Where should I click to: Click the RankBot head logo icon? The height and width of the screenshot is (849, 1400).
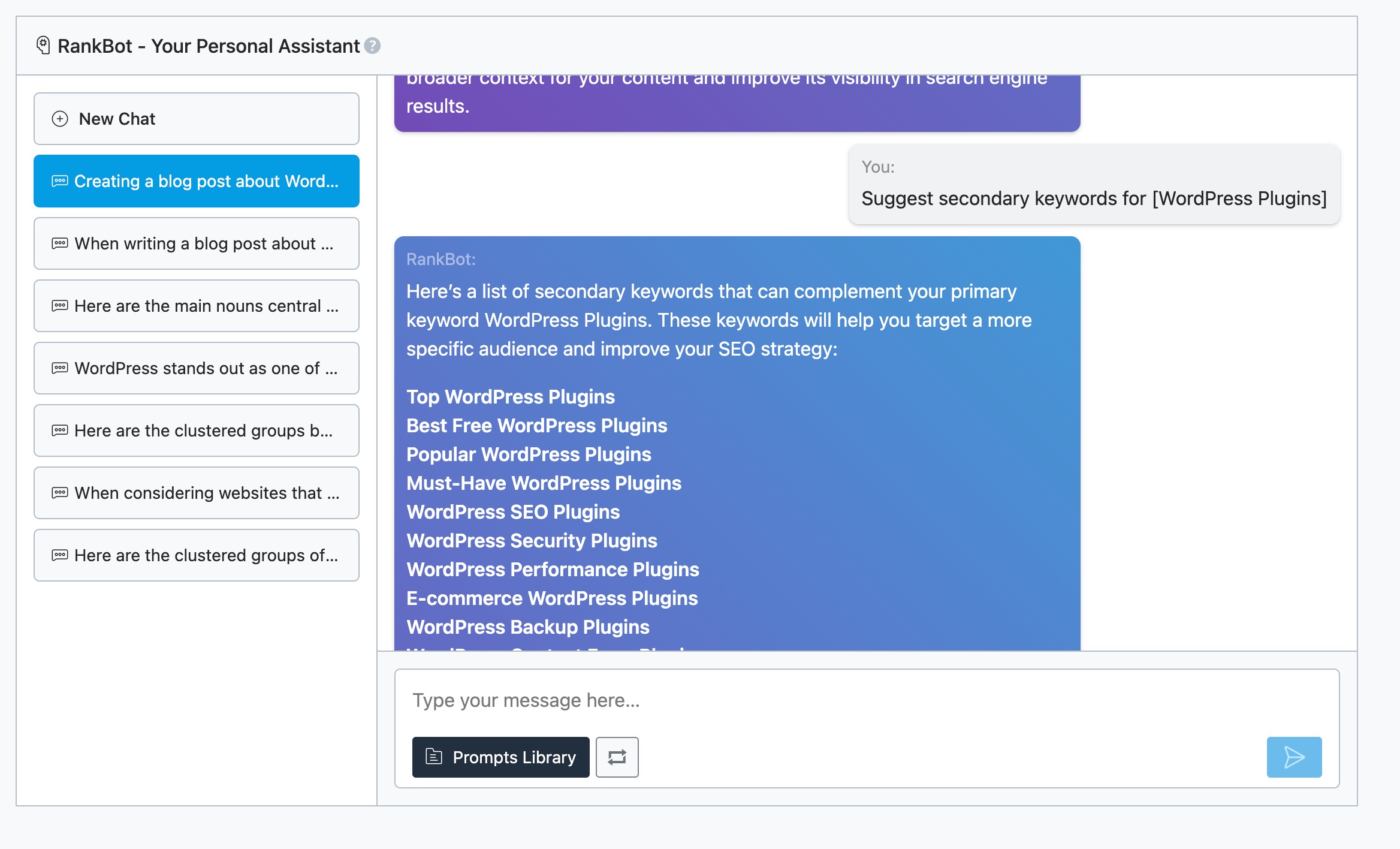(x=43, y=45)
